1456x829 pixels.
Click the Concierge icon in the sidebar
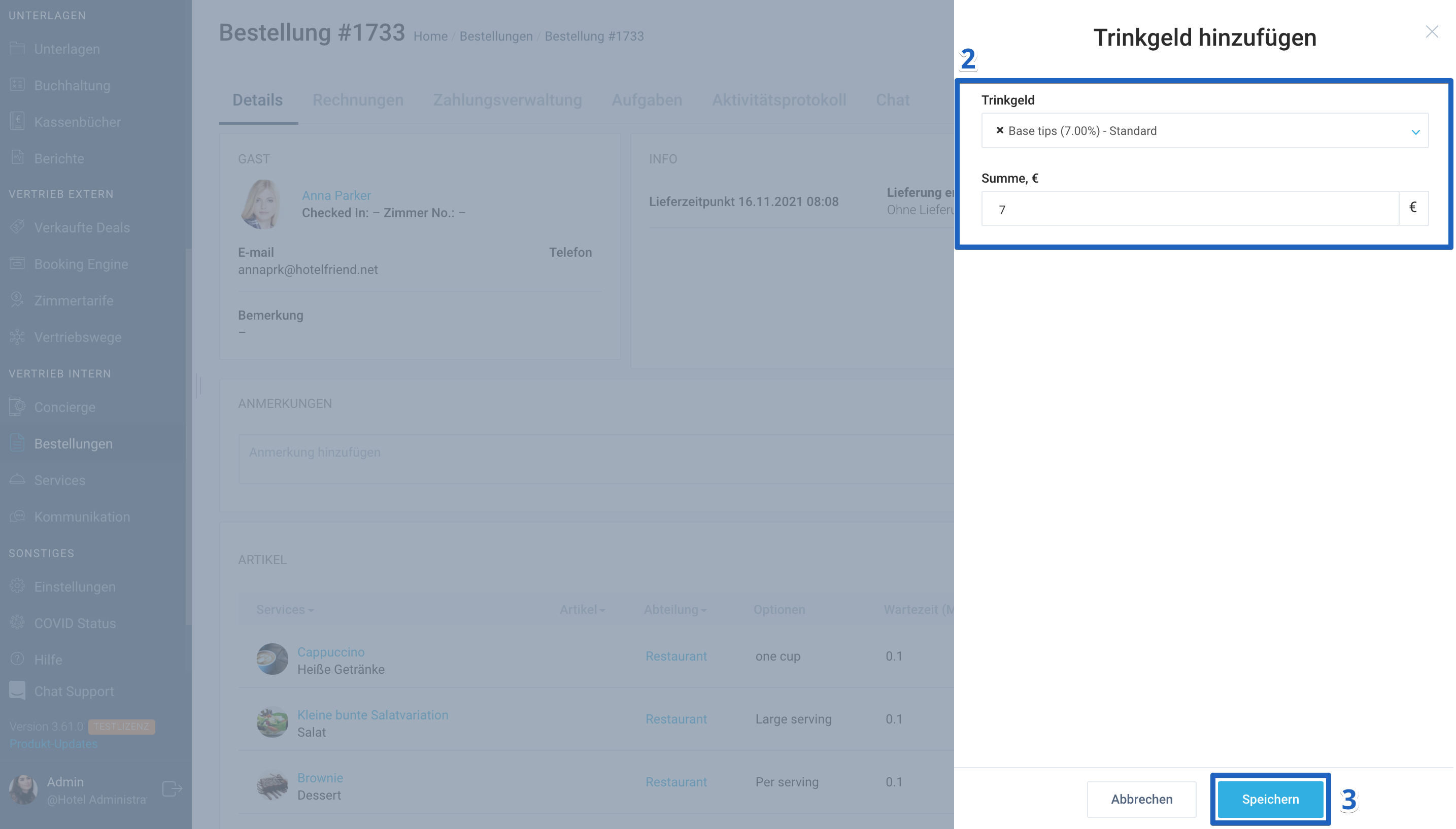pos(17,406)
